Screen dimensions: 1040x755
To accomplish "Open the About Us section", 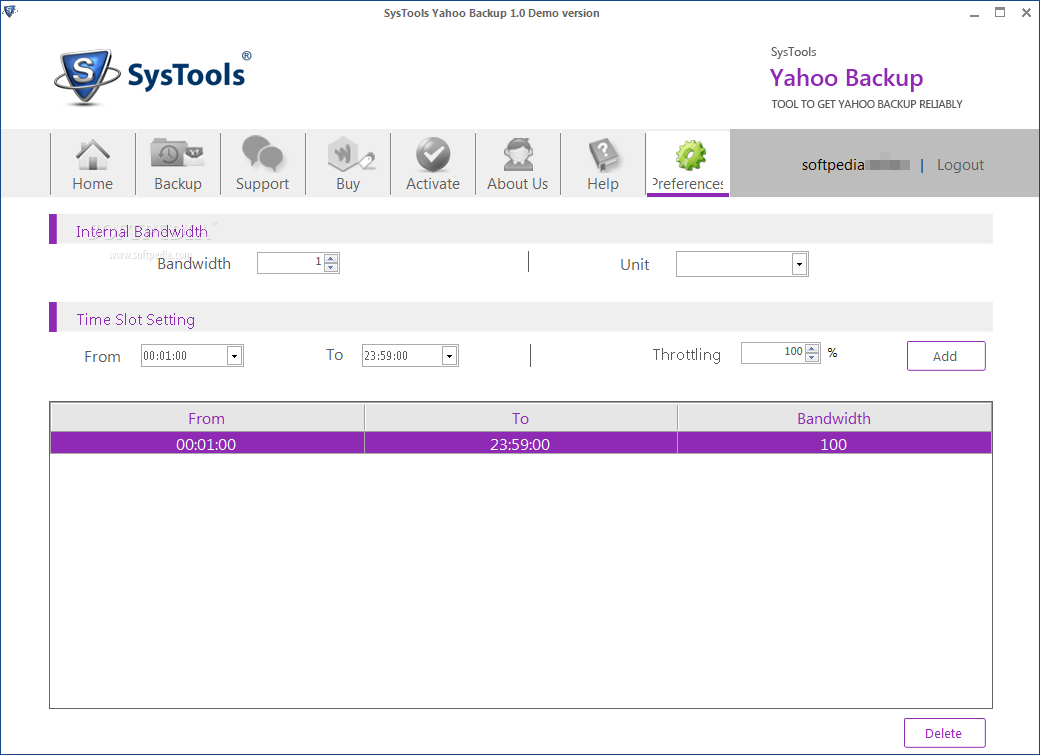I will point(517,164).
